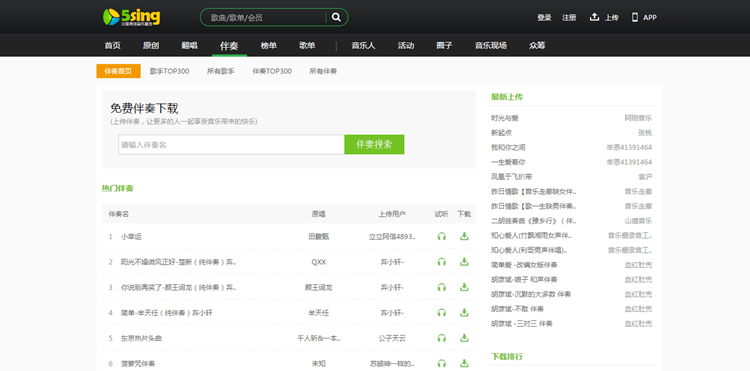Download 简单-牟天任 accompaniment via download icon
This screenshot has height=371, width=750.
464,313
